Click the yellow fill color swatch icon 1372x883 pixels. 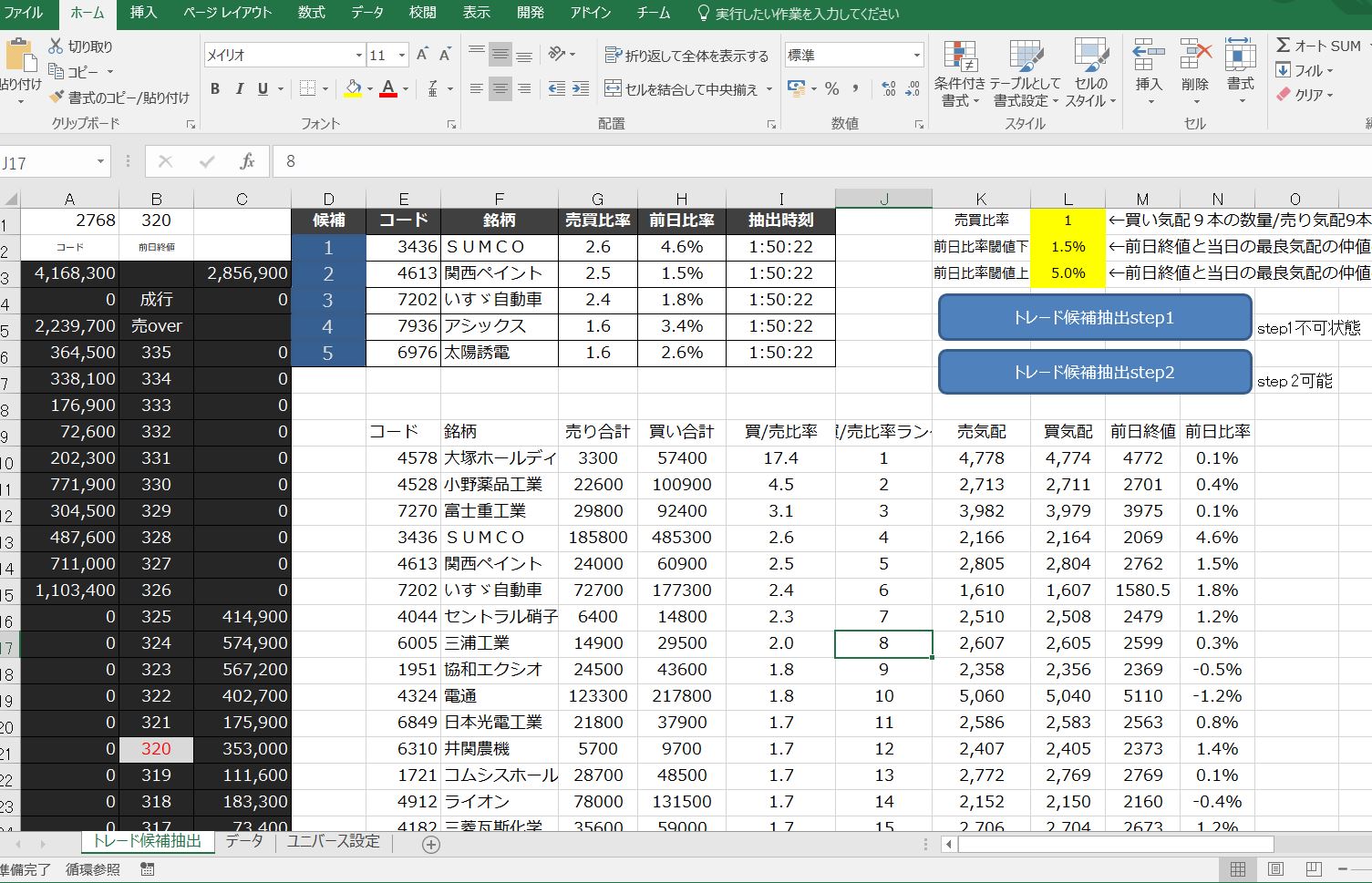pyautogui.click(x=353, y=88)
